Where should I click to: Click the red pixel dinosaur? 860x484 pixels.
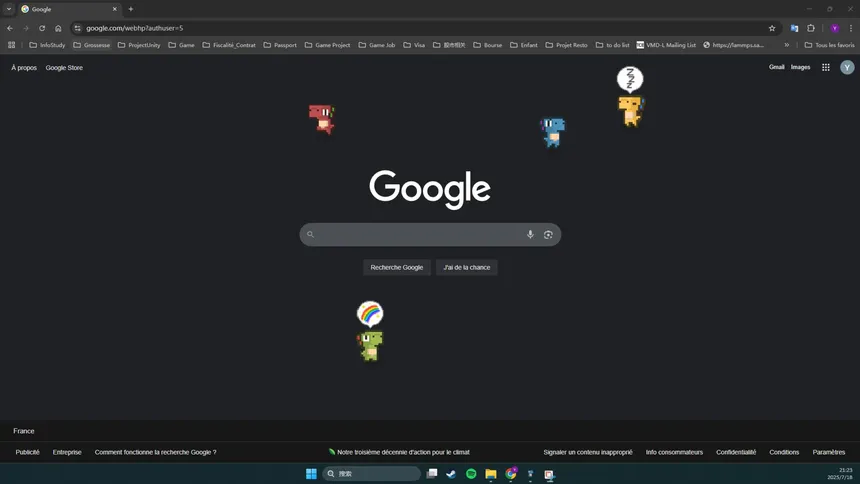(322, 119)
